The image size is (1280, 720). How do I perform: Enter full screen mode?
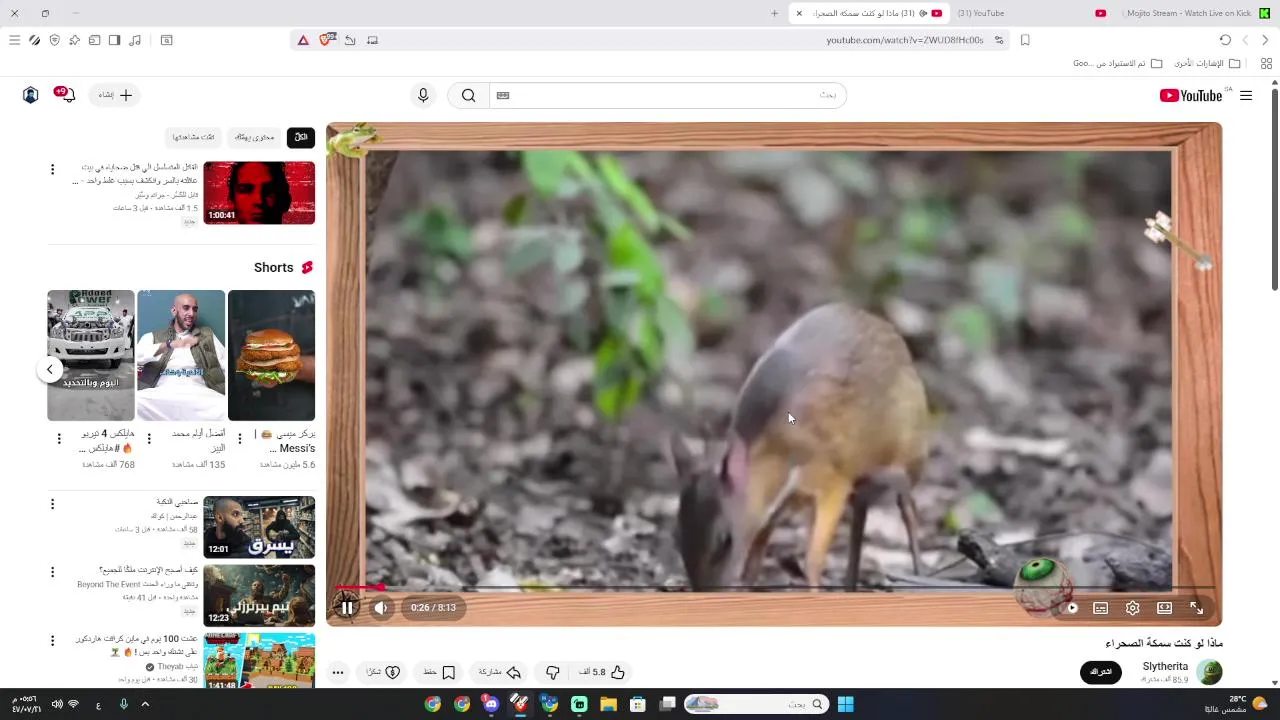1197,608
